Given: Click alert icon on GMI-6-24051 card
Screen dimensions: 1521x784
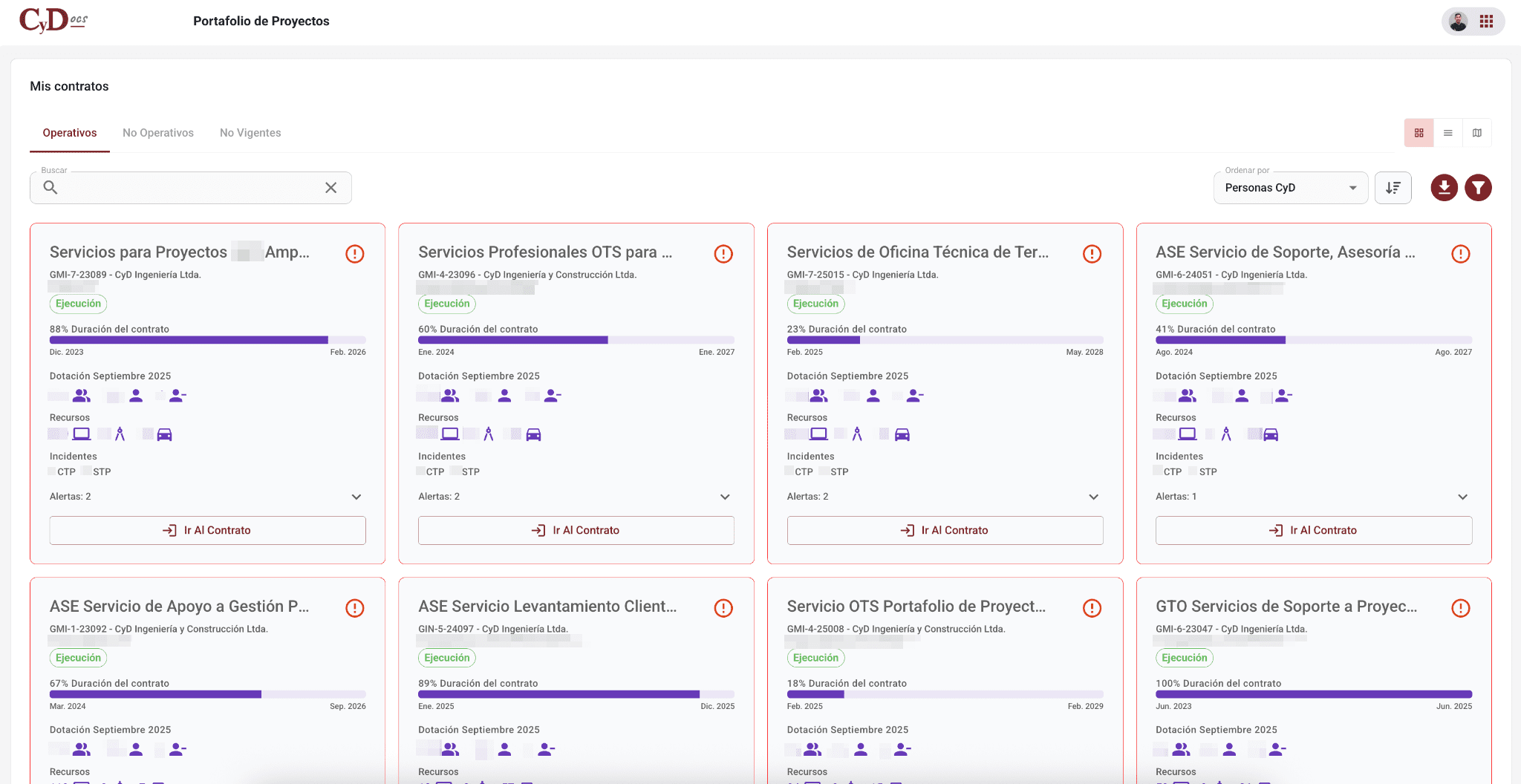Looking at the screenshot, I should [1460, 254].
